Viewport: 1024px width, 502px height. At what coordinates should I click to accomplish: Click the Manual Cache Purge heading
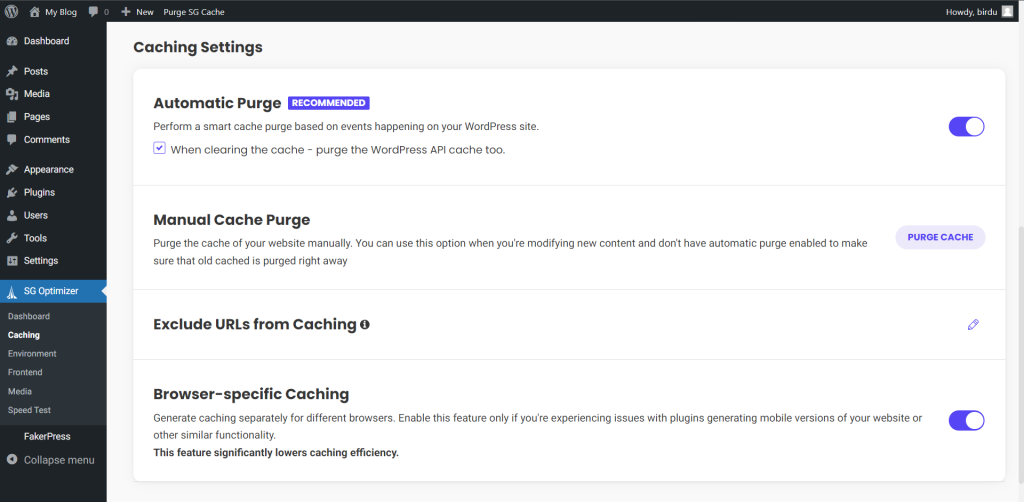coord(232,220)
